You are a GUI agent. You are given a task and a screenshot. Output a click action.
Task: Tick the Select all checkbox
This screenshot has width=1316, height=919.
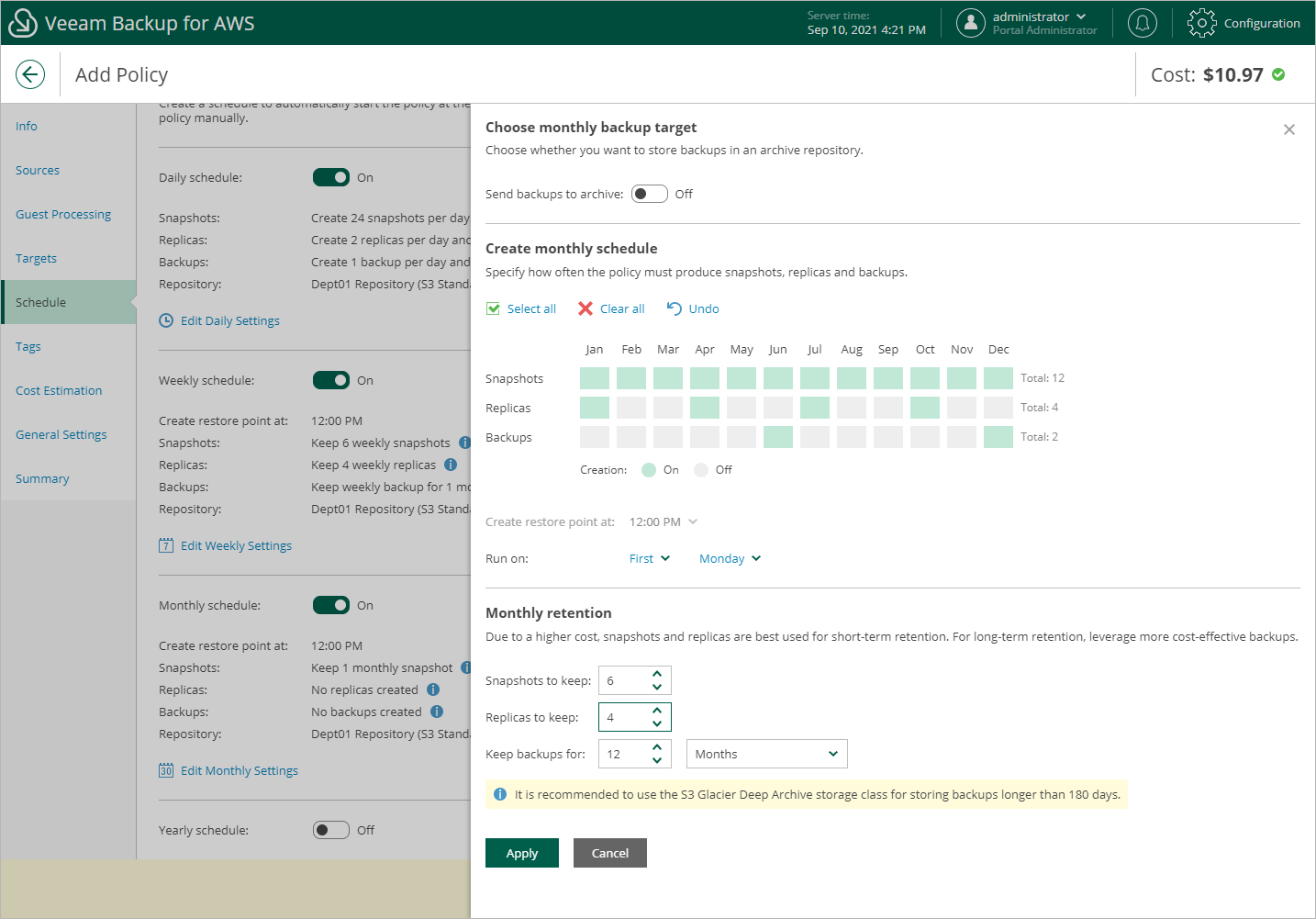(494, 308)
